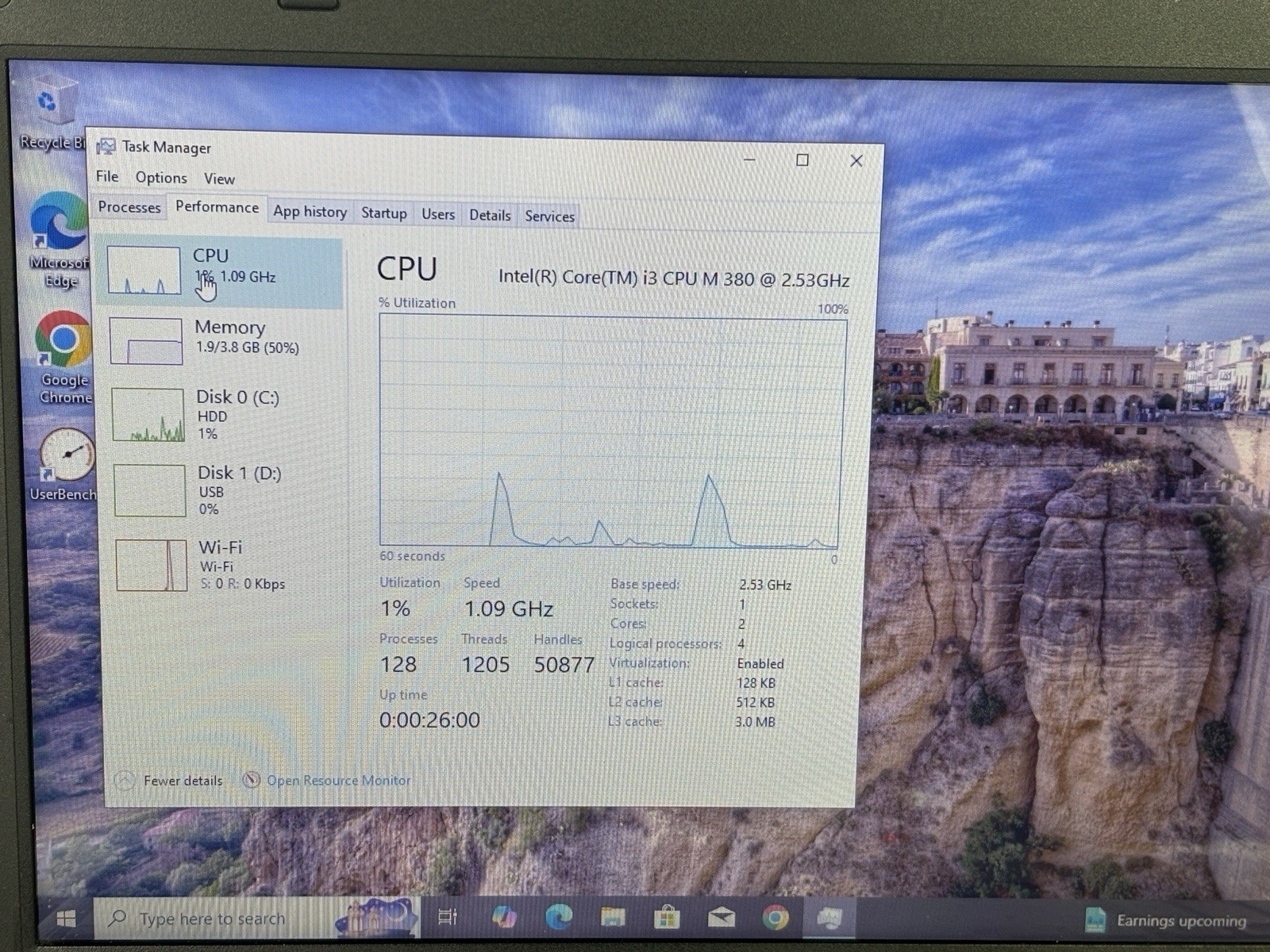Open UserBenchmark desktop shortcut
Image resolution: width=1270 pixels, height=952 pixels.
coord(65,465)
